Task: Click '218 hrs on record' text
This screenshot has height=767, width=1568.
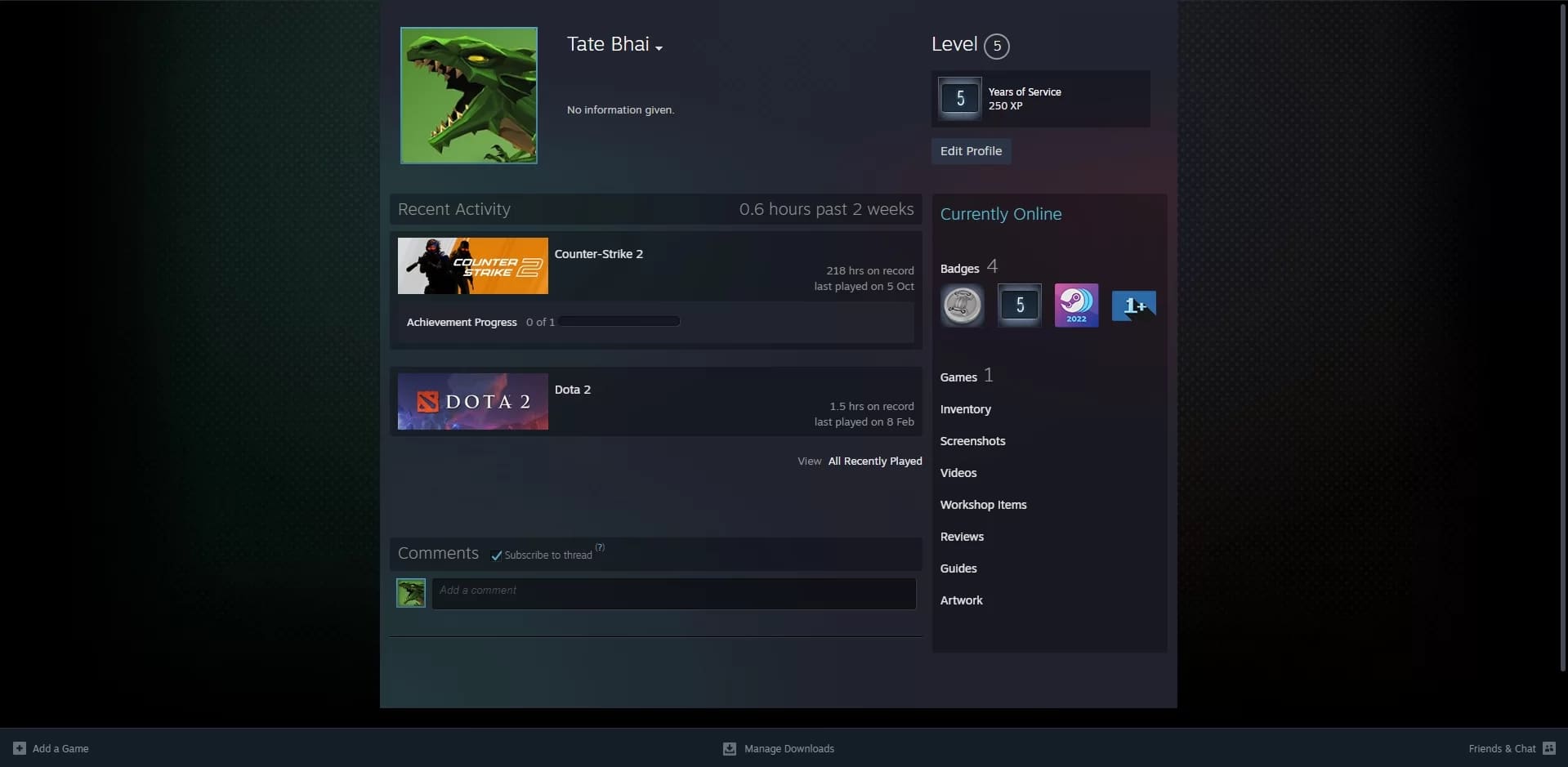Action: (x=869, y=270)
